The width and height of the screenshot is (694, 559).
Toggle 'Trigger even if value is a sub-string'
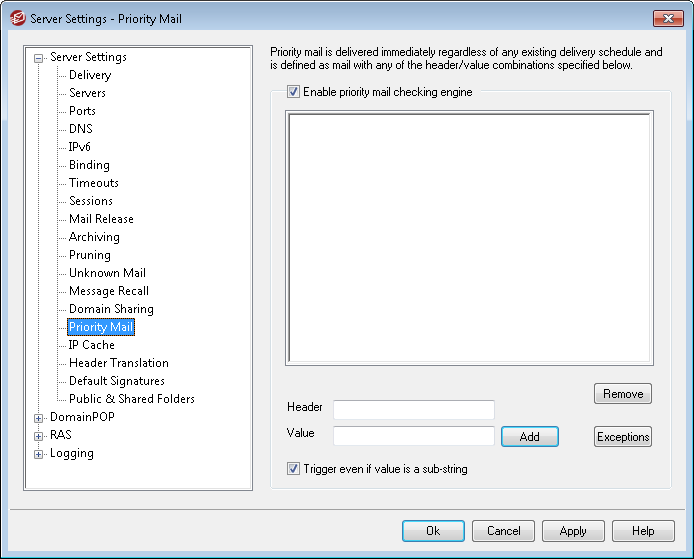click(293, 469)
